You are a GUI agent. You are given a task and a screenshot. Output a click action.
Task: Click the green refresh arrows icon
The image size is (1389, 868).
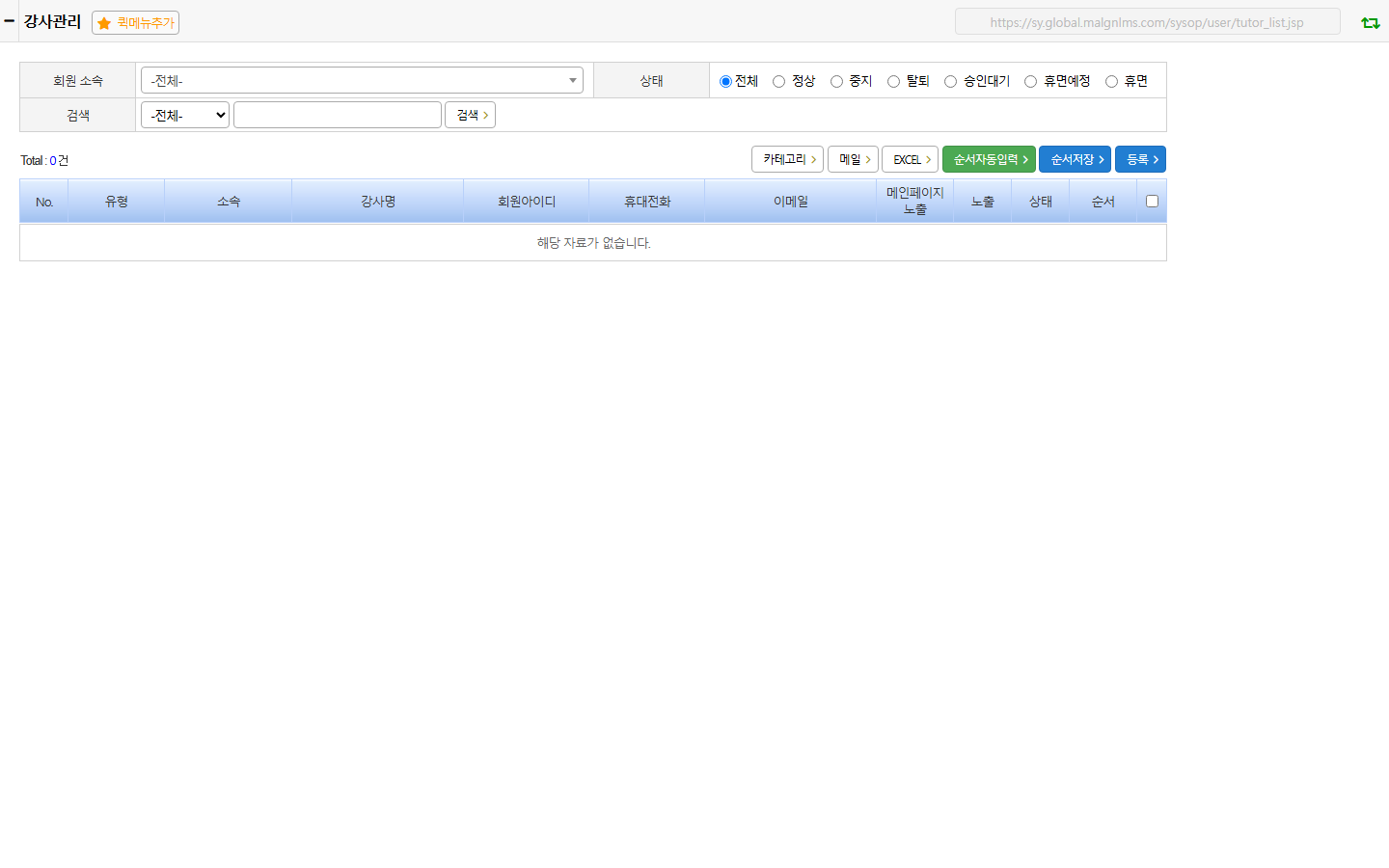[x=1370, y=22]
